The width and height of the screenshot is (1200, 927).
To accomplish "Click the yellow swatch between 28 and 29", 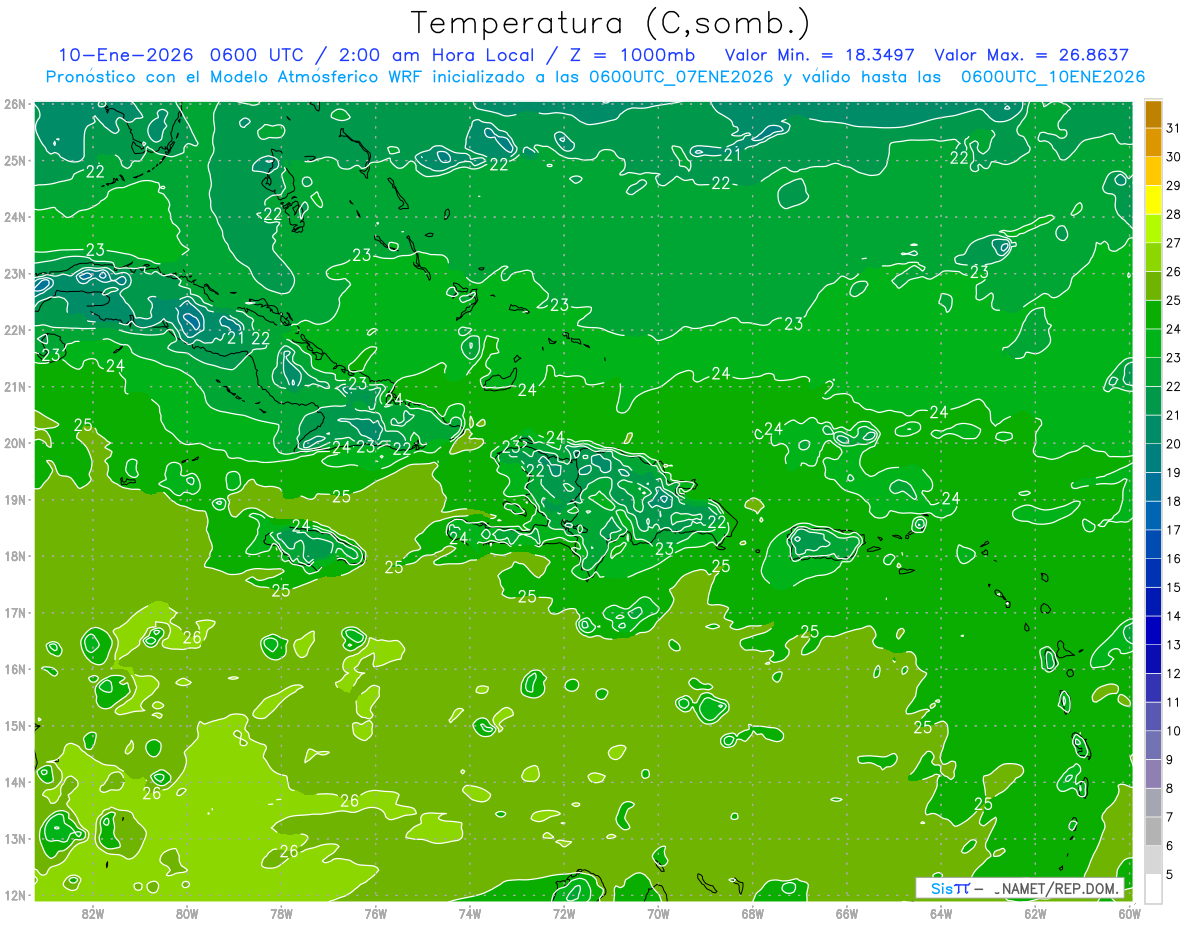I will (1153, 201).
